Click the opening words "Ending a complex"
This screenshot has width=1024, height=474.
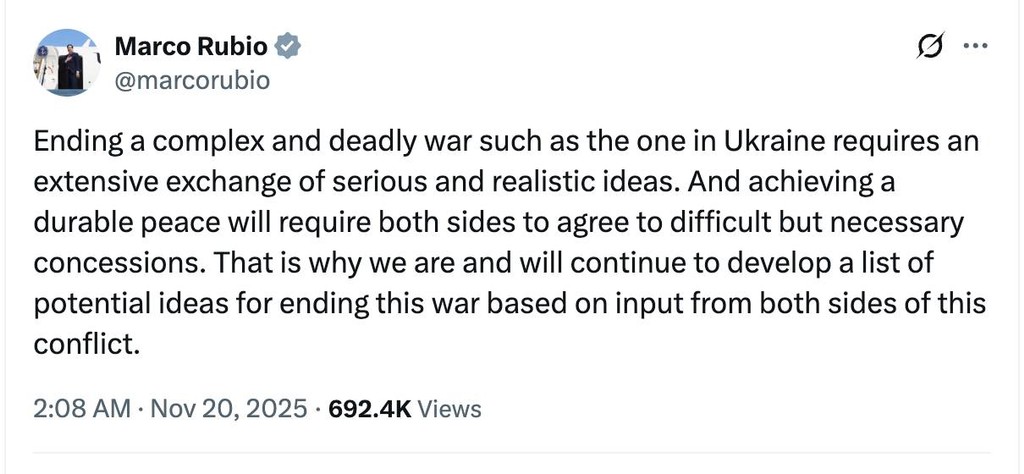123,143
